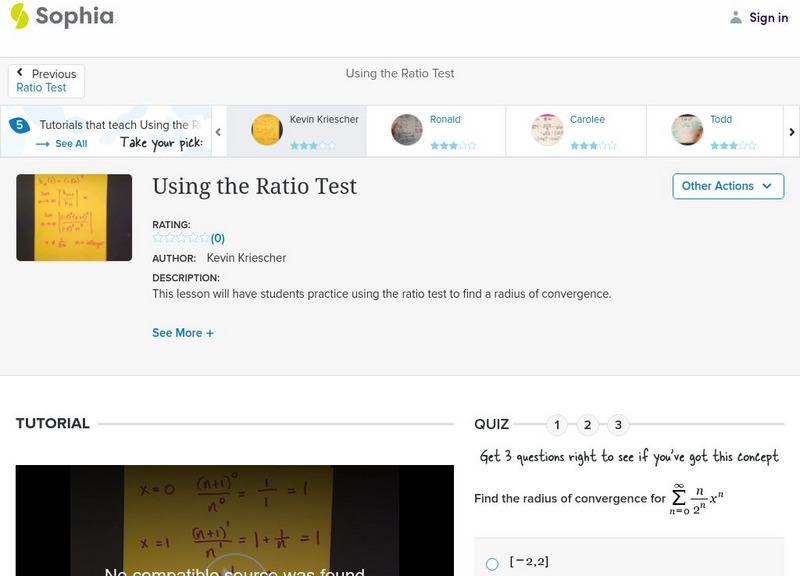Click the right carousel chevron arrow

791,131
